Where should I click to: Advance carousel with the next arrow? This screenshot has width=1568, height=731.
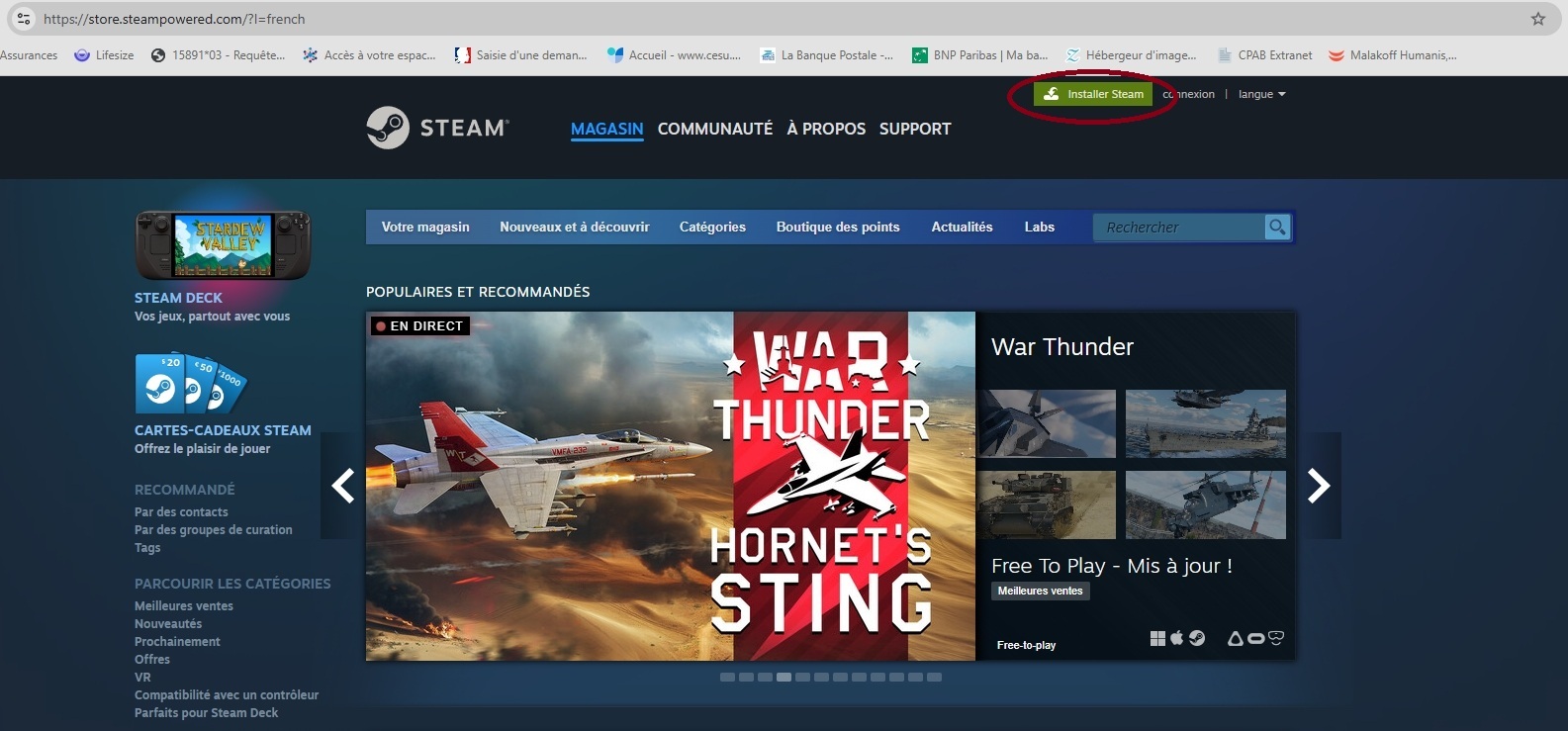[x=1319, y=486]
